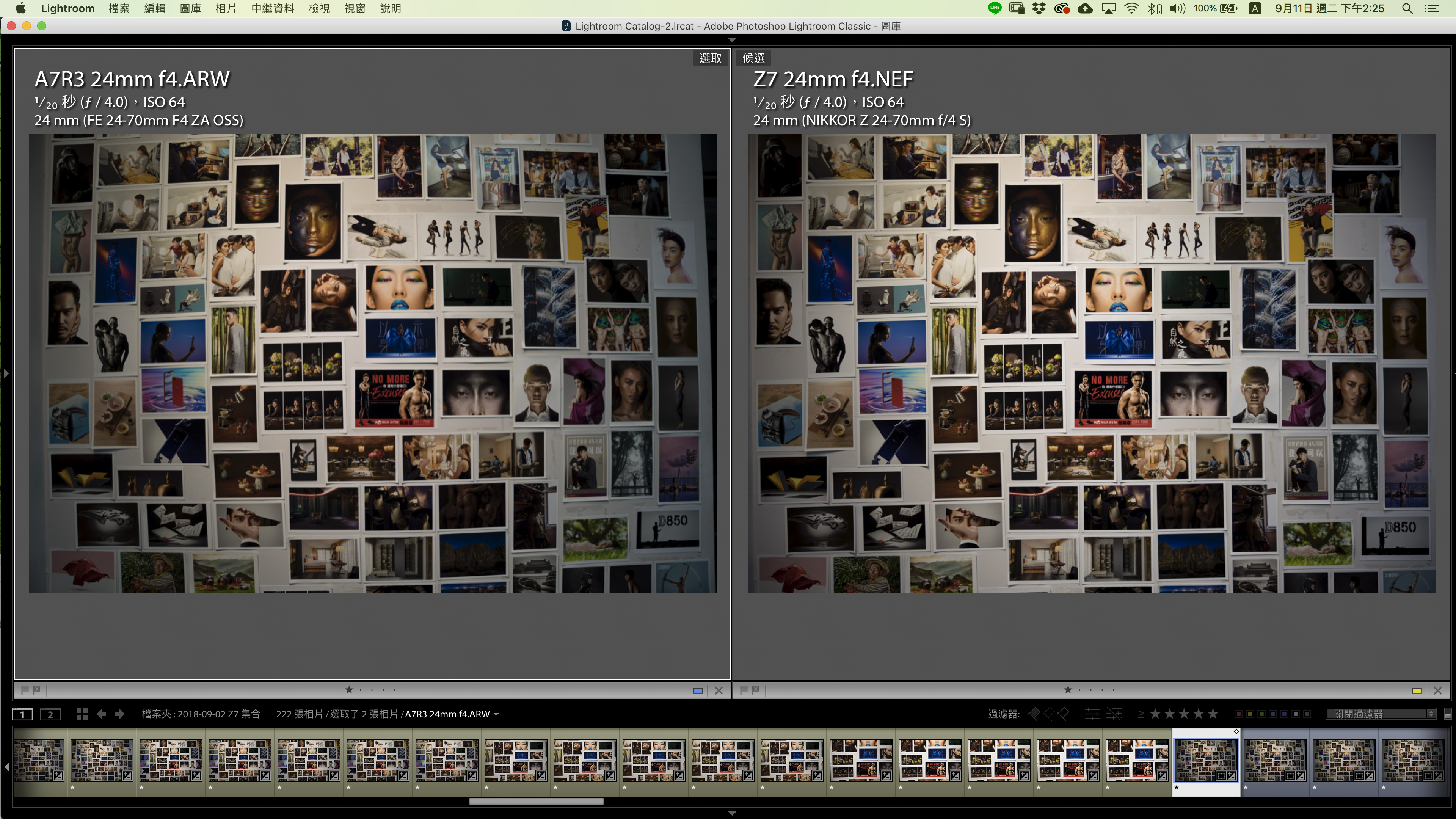Open the grid view icon in filmstrip bar
Viewport: 1456px width, 819px height.
point(82,714)
